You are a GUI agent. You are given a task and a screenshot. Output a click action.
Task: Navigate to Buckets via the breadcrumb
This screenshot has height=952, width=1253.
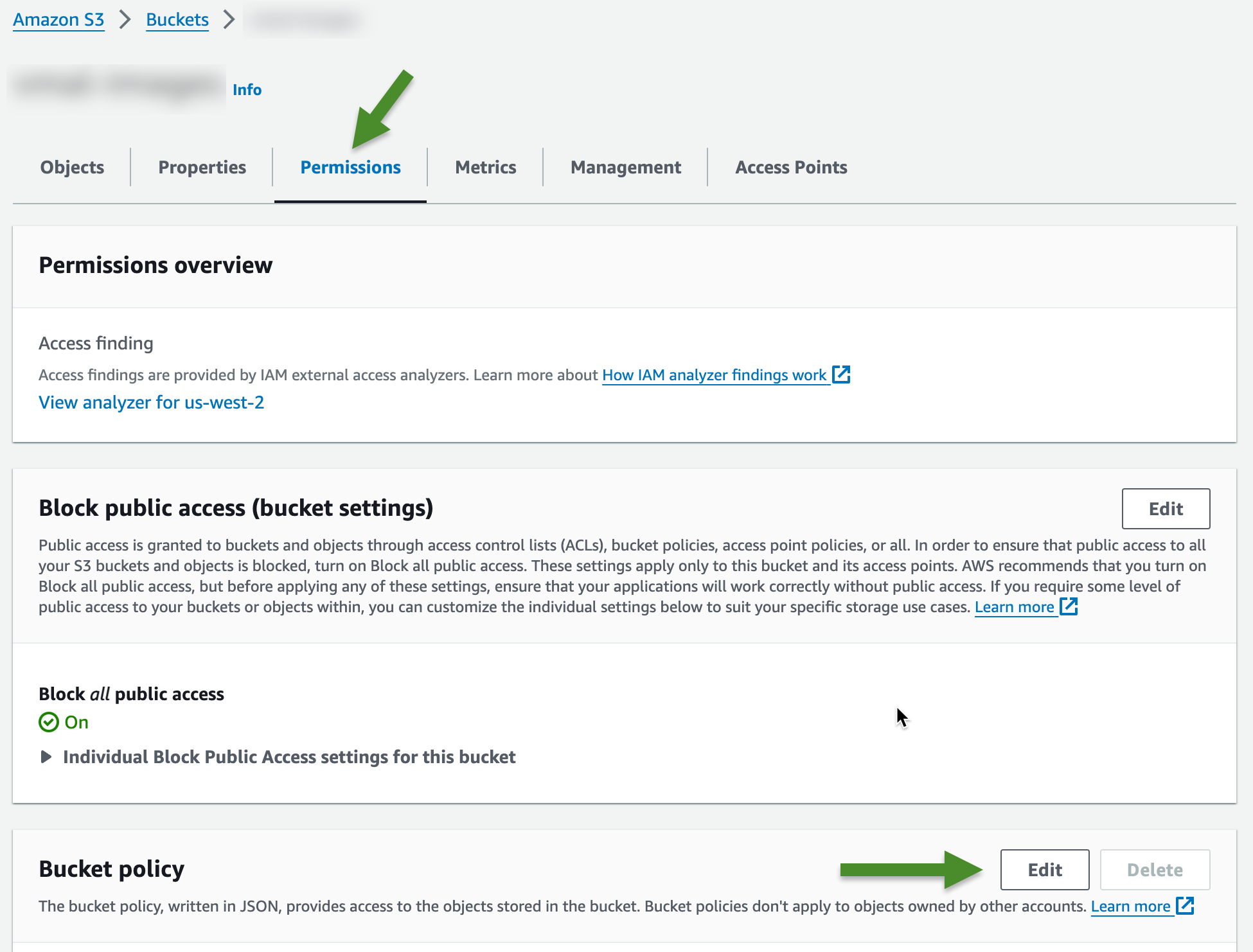[x=177, y=19]
